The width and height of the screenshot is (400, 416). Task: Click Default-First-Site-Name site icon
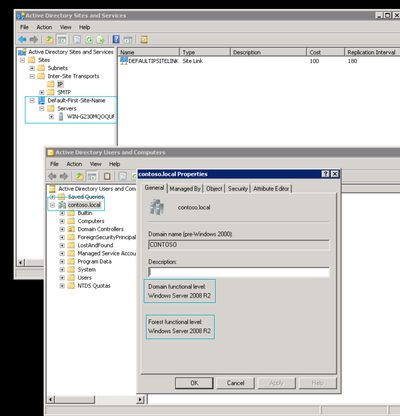coord(41,100)
